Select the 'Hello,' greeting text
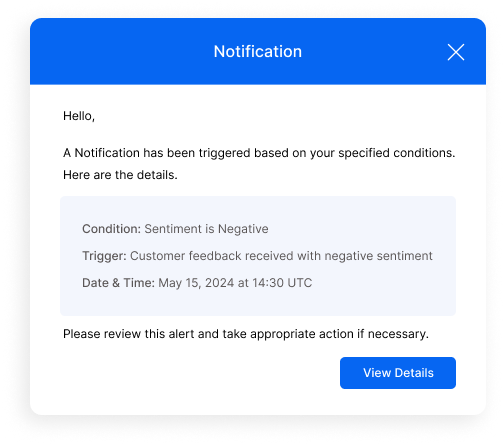This screenshot has width=504, height=445. pos(79,116)
